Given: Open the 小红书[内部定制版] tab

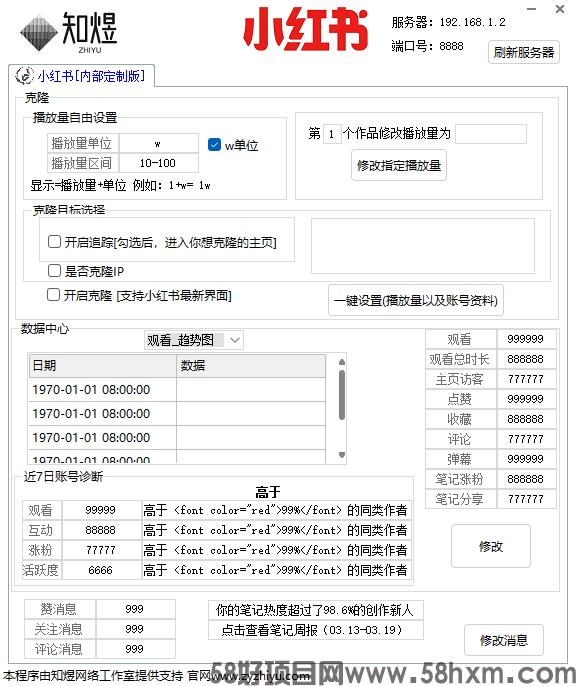Looking at the screenshot, I should pos(81,76).
